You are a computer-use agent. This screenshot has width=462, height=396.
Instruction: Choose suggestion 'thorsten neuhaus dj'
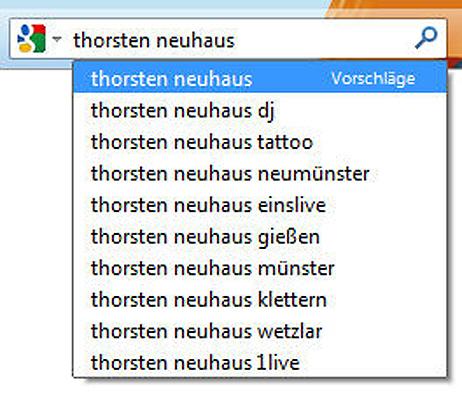pyautogui.click(x=260, y=110)
